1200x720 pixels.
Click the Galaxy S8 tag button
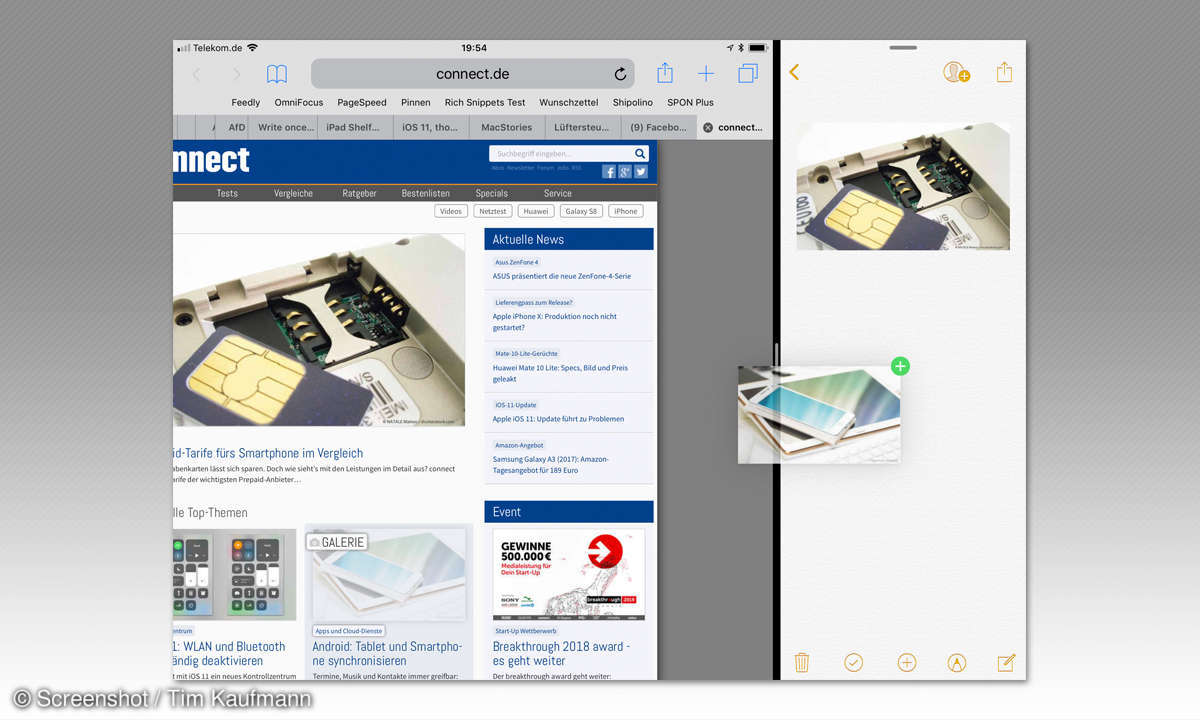[x=581, y=211]
